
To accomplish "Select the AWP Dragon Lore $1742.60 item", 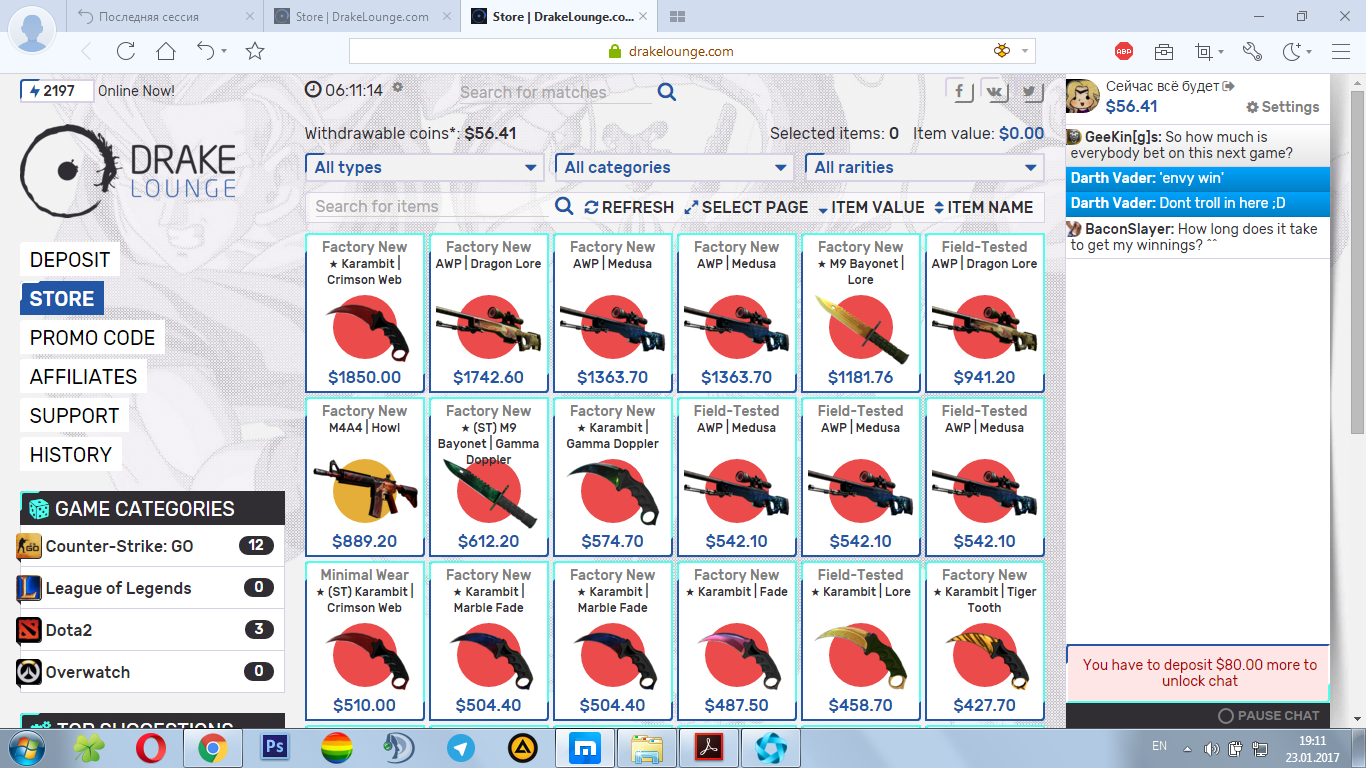I will (489, 313).
